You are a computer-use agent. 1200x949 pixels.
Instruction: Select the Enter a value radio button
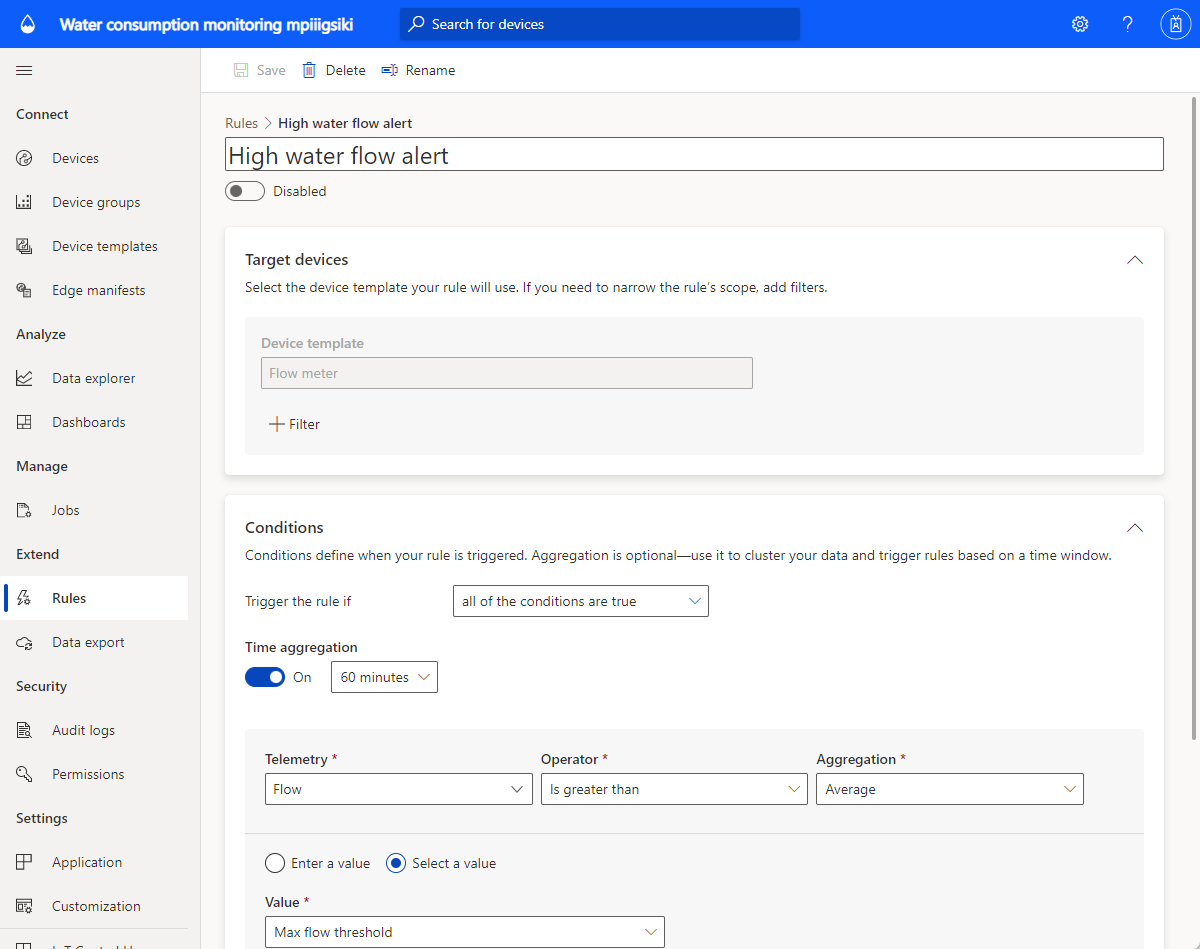click(275, 863)
